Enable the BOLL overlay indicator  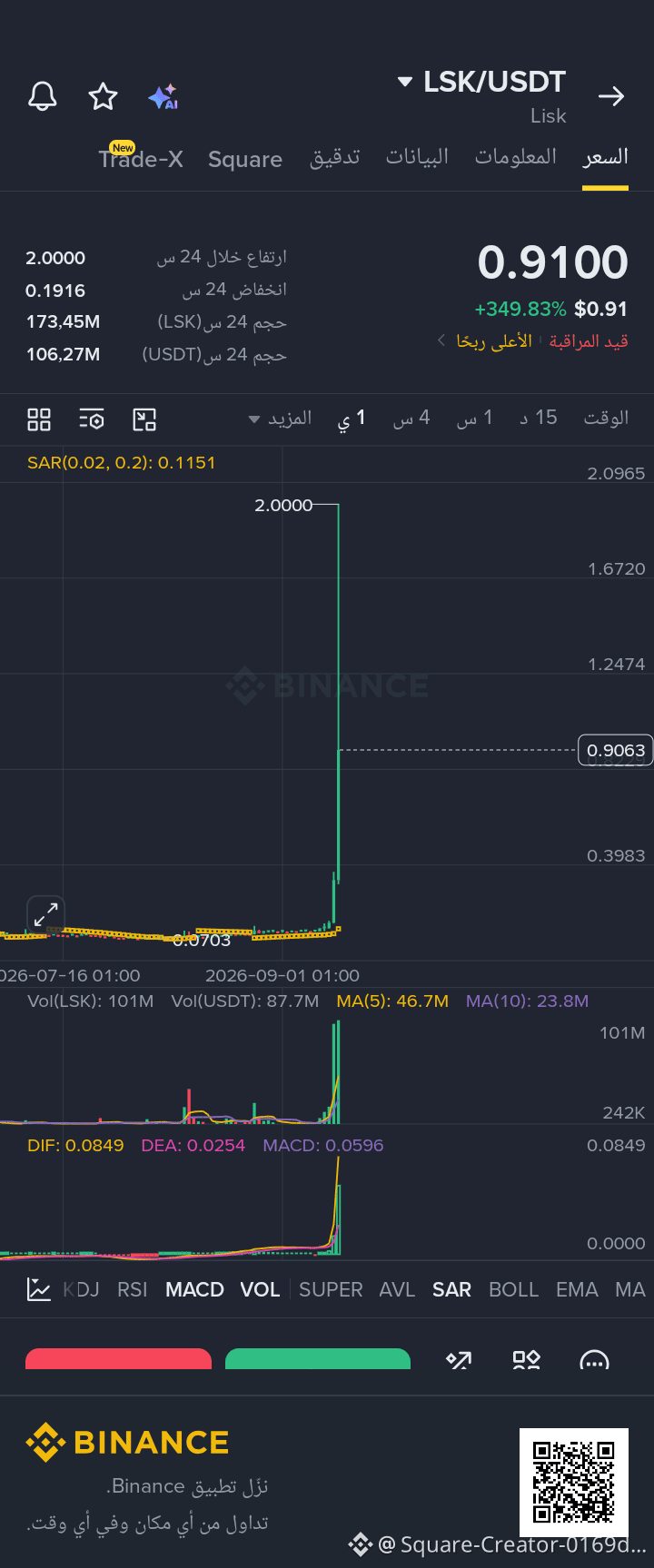pos(513,1289)
